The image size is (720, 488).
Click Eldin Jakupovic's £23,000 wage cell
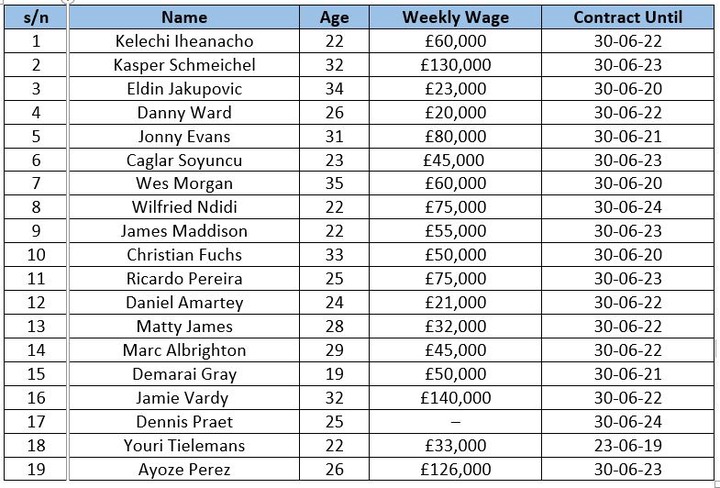click(455, 89)
